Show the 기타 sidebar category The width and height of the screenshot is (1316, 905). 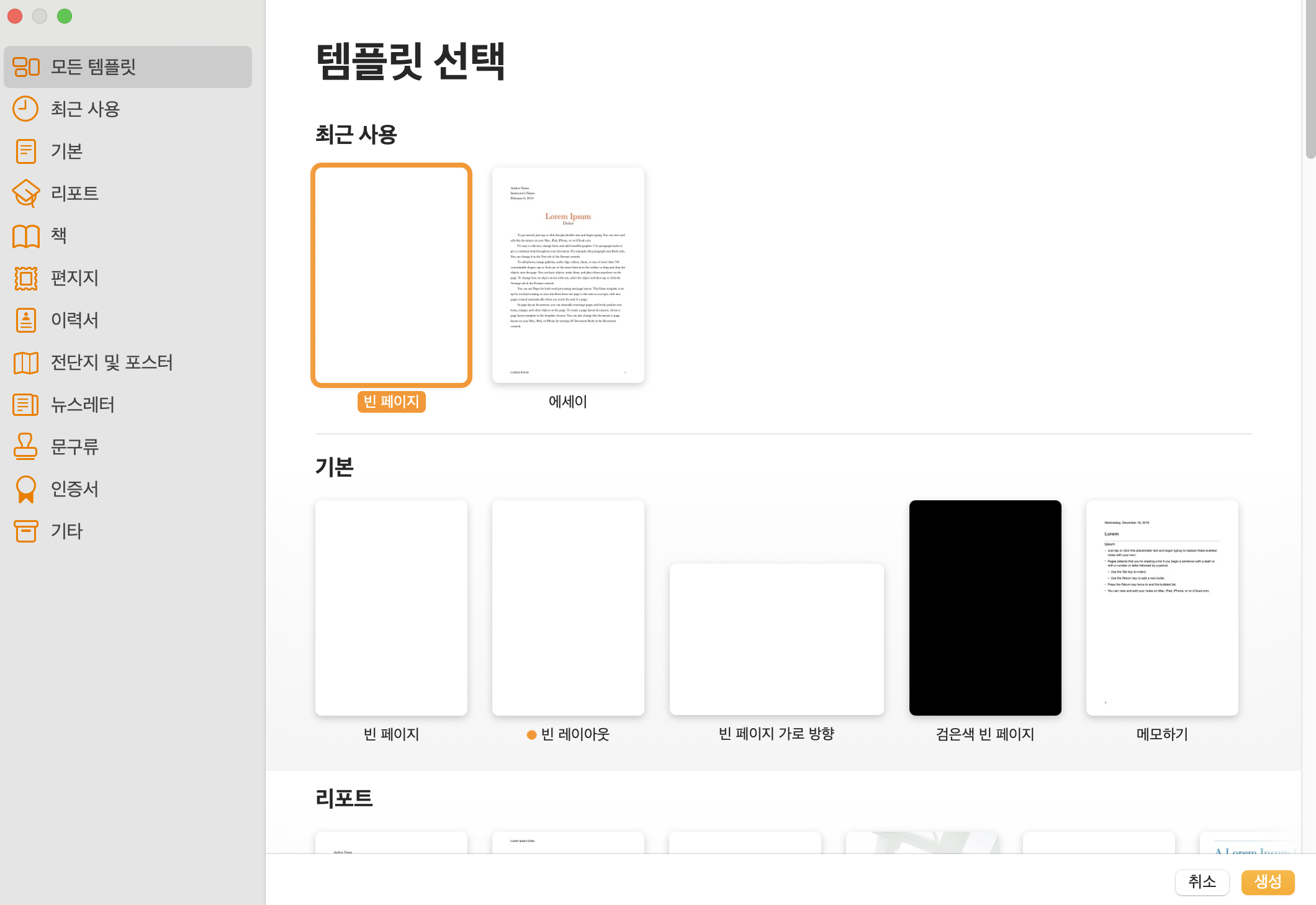point(128,531)
